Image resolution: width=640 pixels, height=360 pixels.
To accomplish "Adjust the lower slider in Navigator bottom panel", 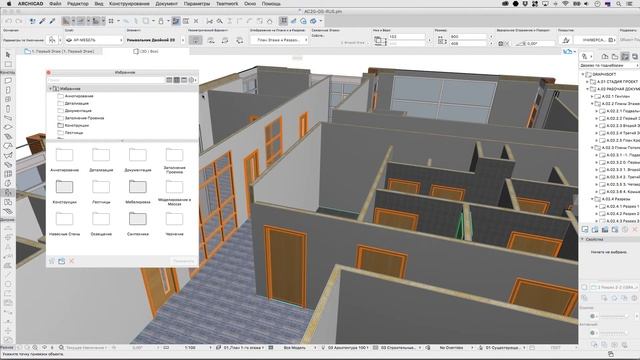I will coord(612,333).
